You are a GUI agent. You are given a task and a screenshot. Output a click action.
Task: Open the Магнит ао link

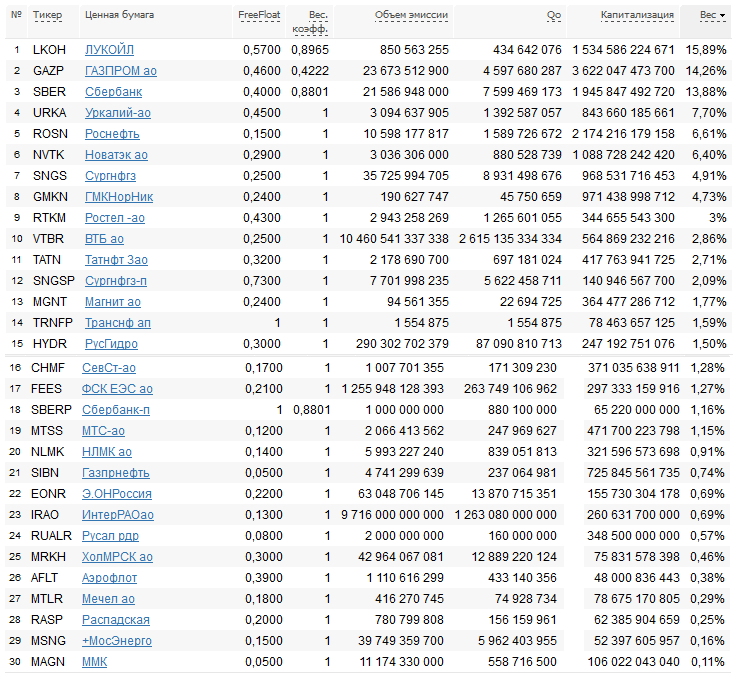[x=113, y=302]
